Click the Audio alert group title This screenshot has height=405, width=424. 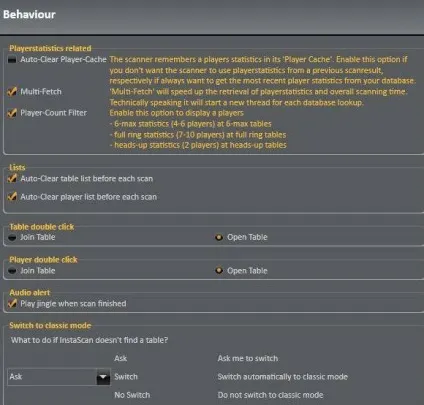[x=30, y=293]
